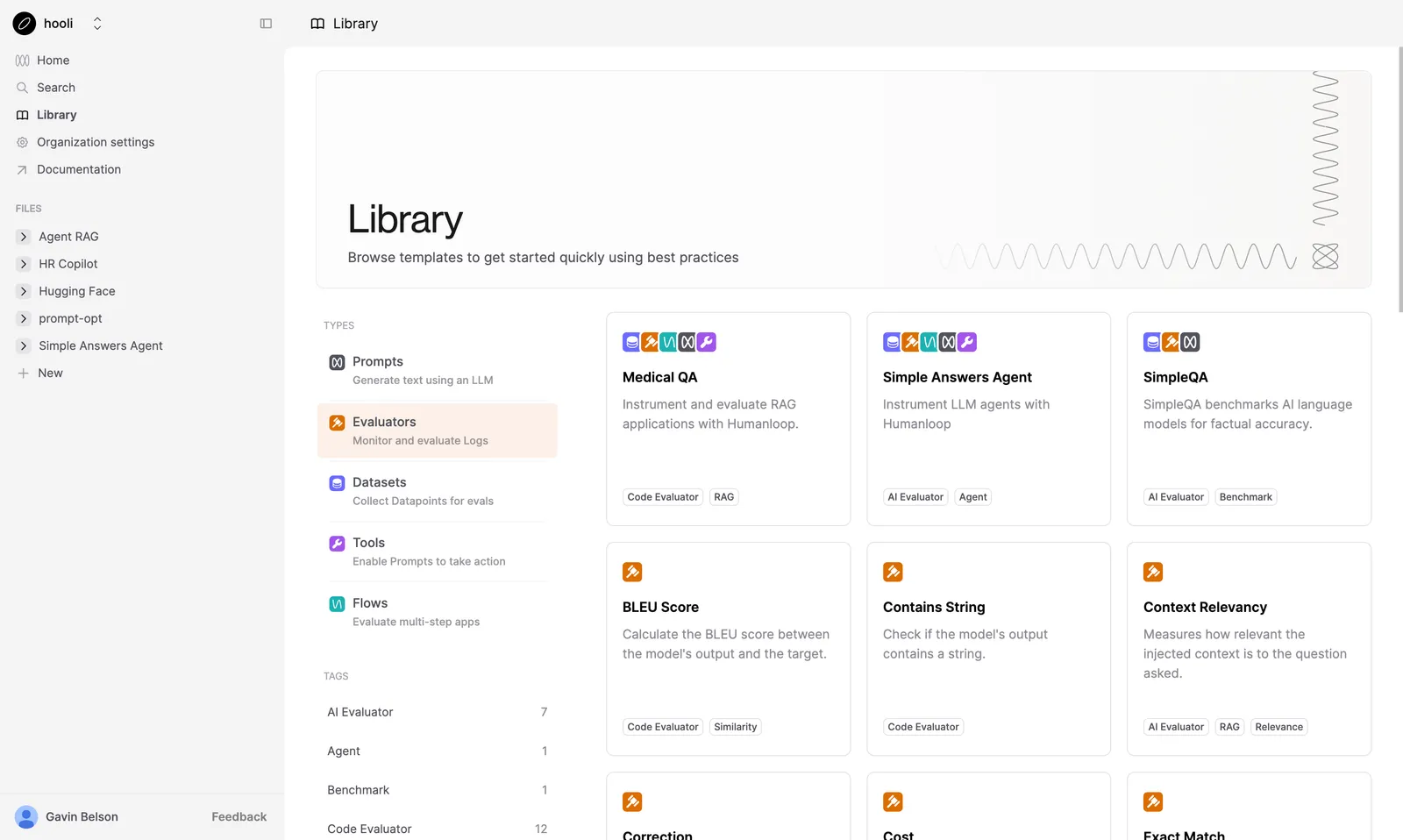
Task: Filter by Tools type
Action: pos(437,552)
